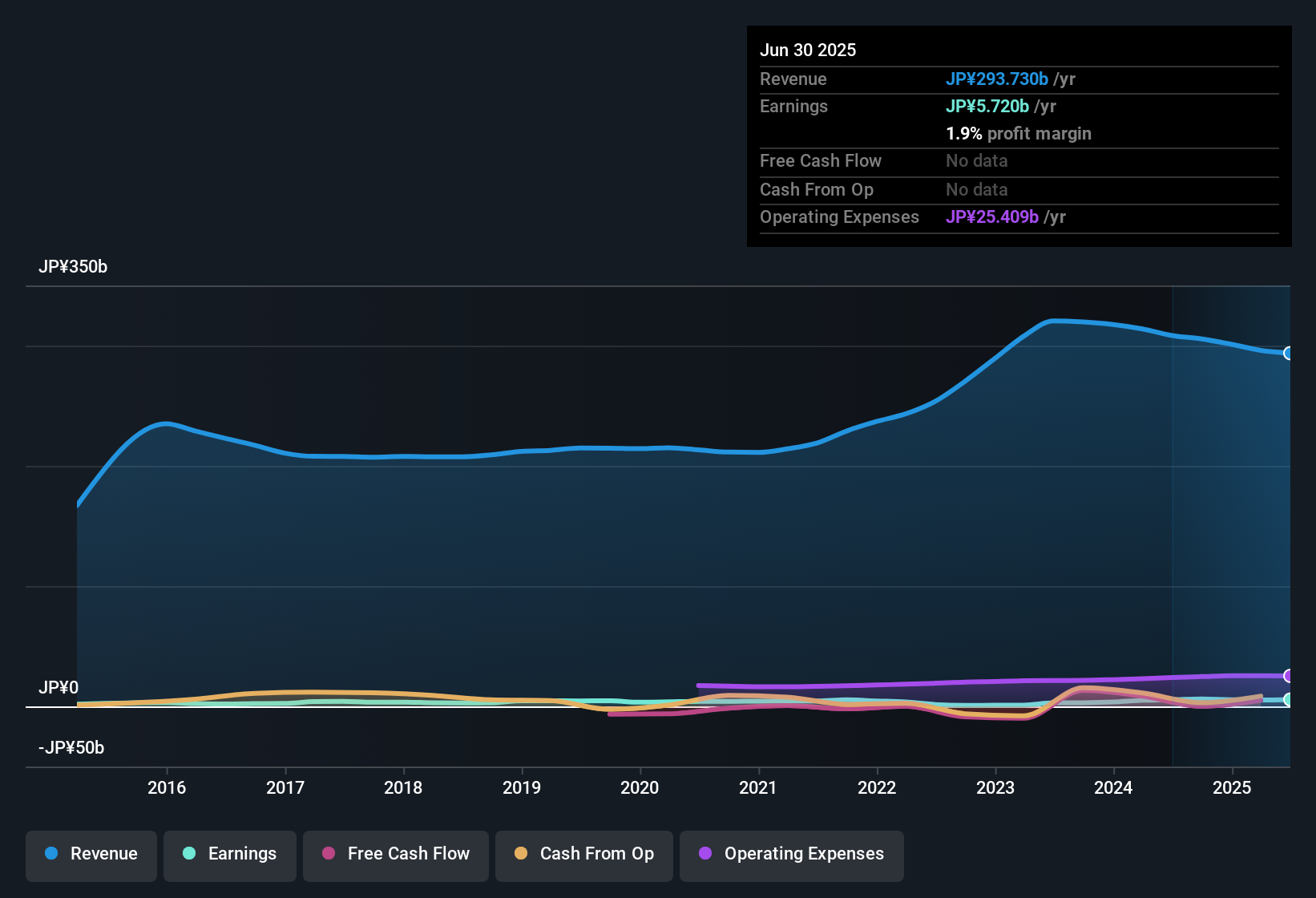The width and height of the screenshot is (1316, 898).
Task: Click the JP¥25.409b operating expenses value
Action: [992, 216]
